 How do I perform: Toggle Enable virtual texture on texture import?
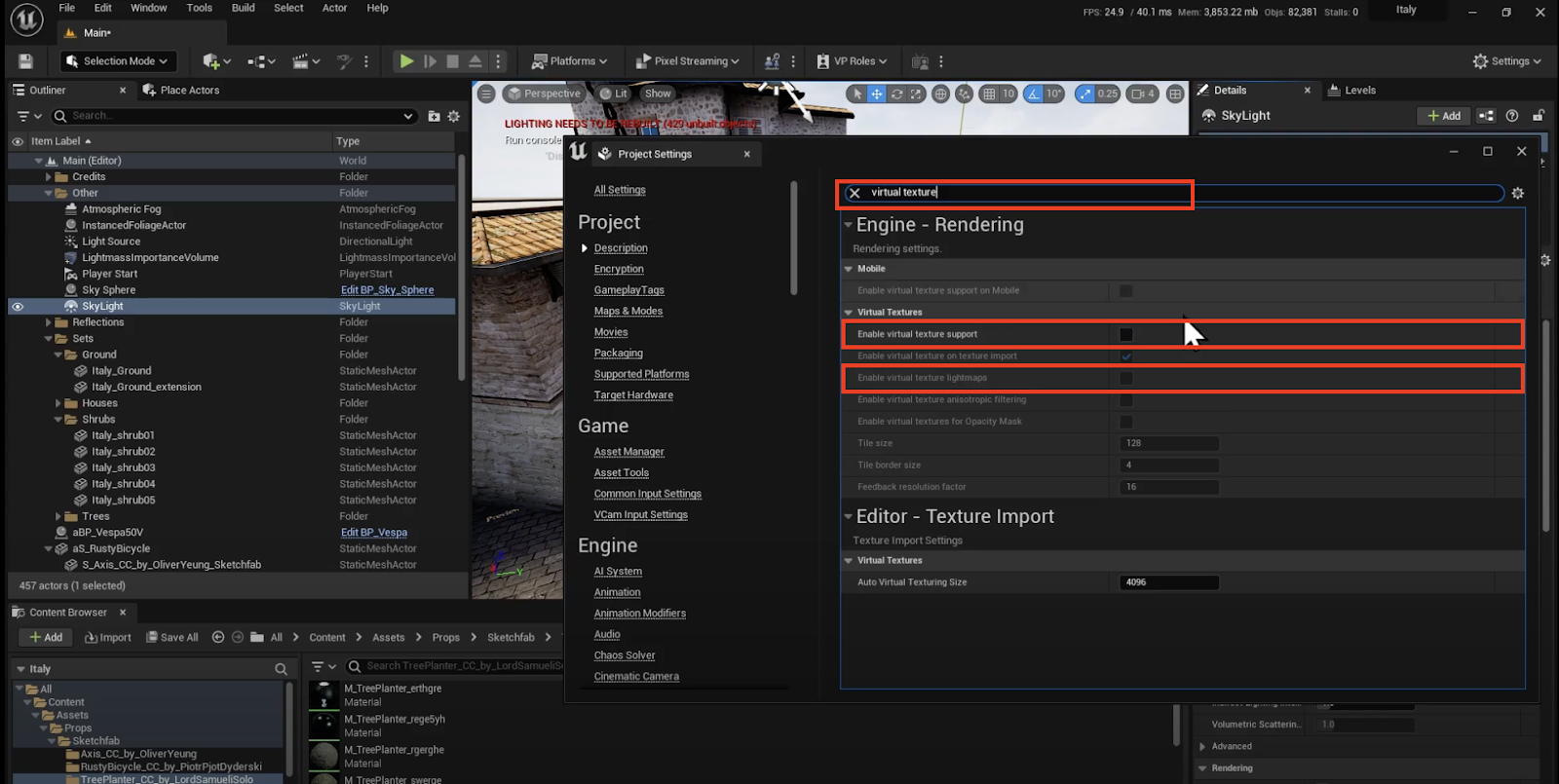tap(1126, 356)
